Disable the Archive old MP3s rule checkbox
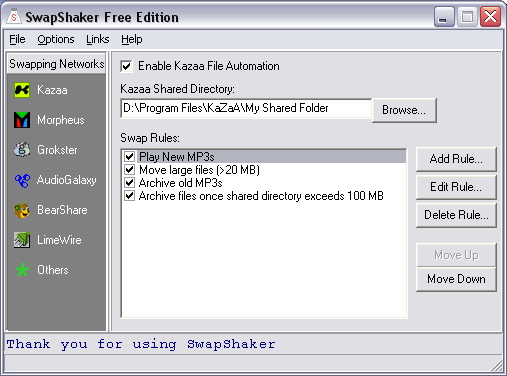Viewport: 507px width, 376px height. (x=129, y=183)
